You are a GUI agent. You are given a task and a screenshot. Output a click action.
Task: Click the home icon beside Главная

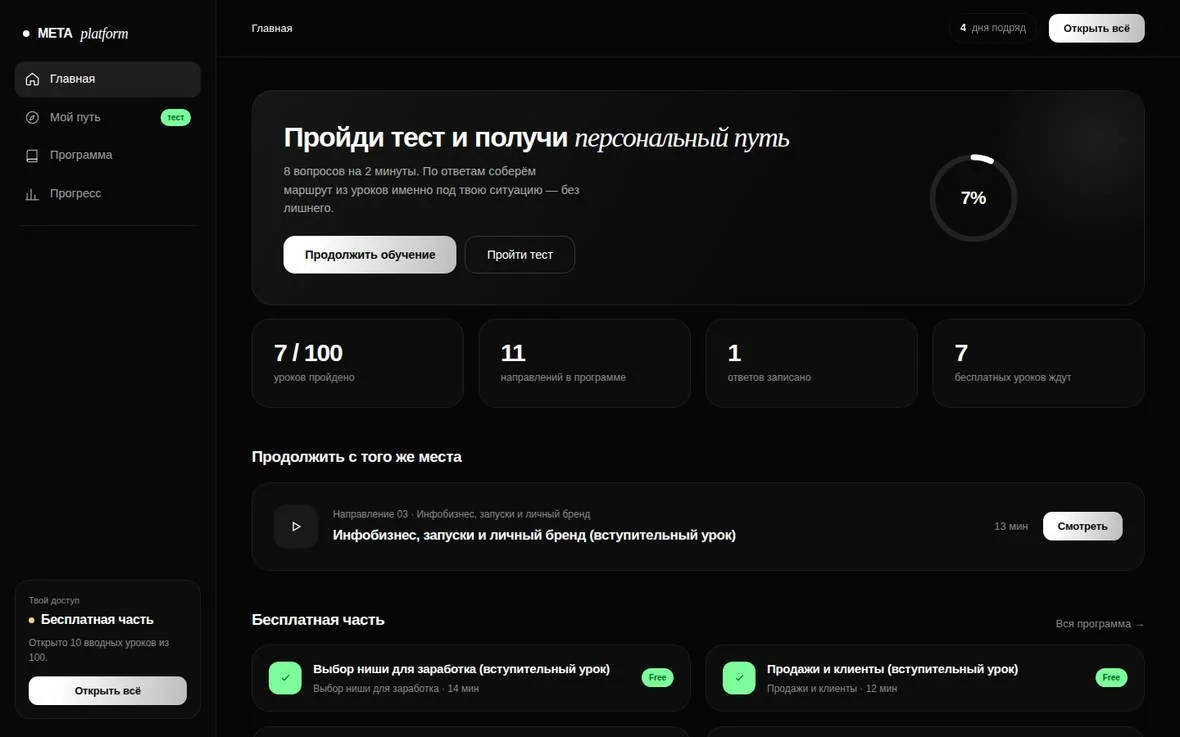pyautogui.click(x=32, y=79)
